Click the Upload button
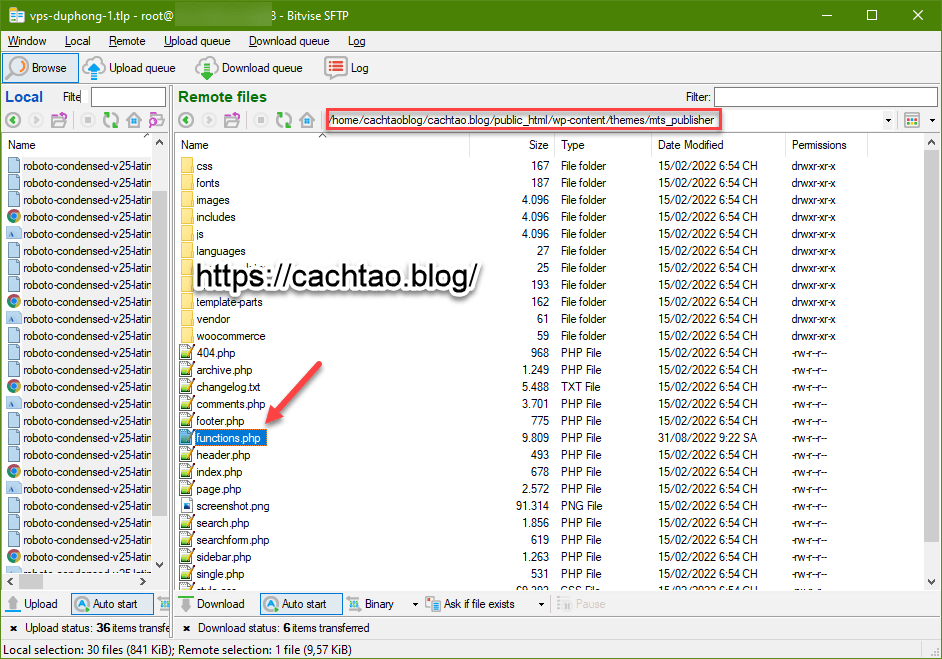This screenshot has width=942, height=659. (x=33, y=604)
